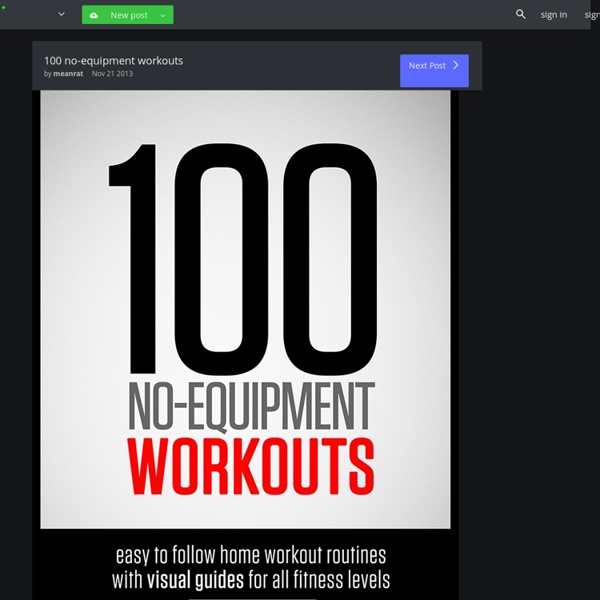Open the sign in link

tap(553, 15)
